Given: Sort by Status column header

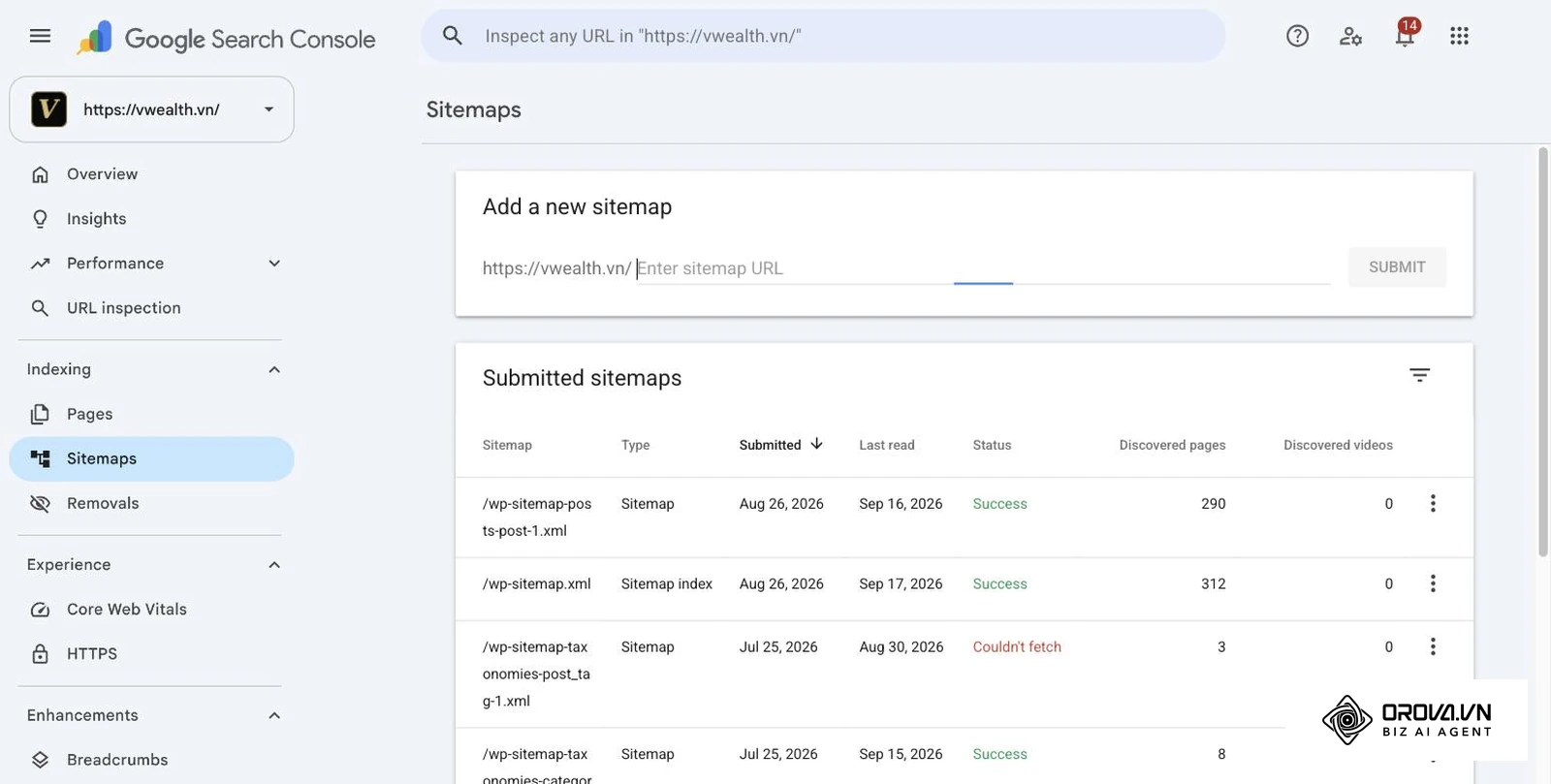Looking at the screenshot, I should pos(992,445).
